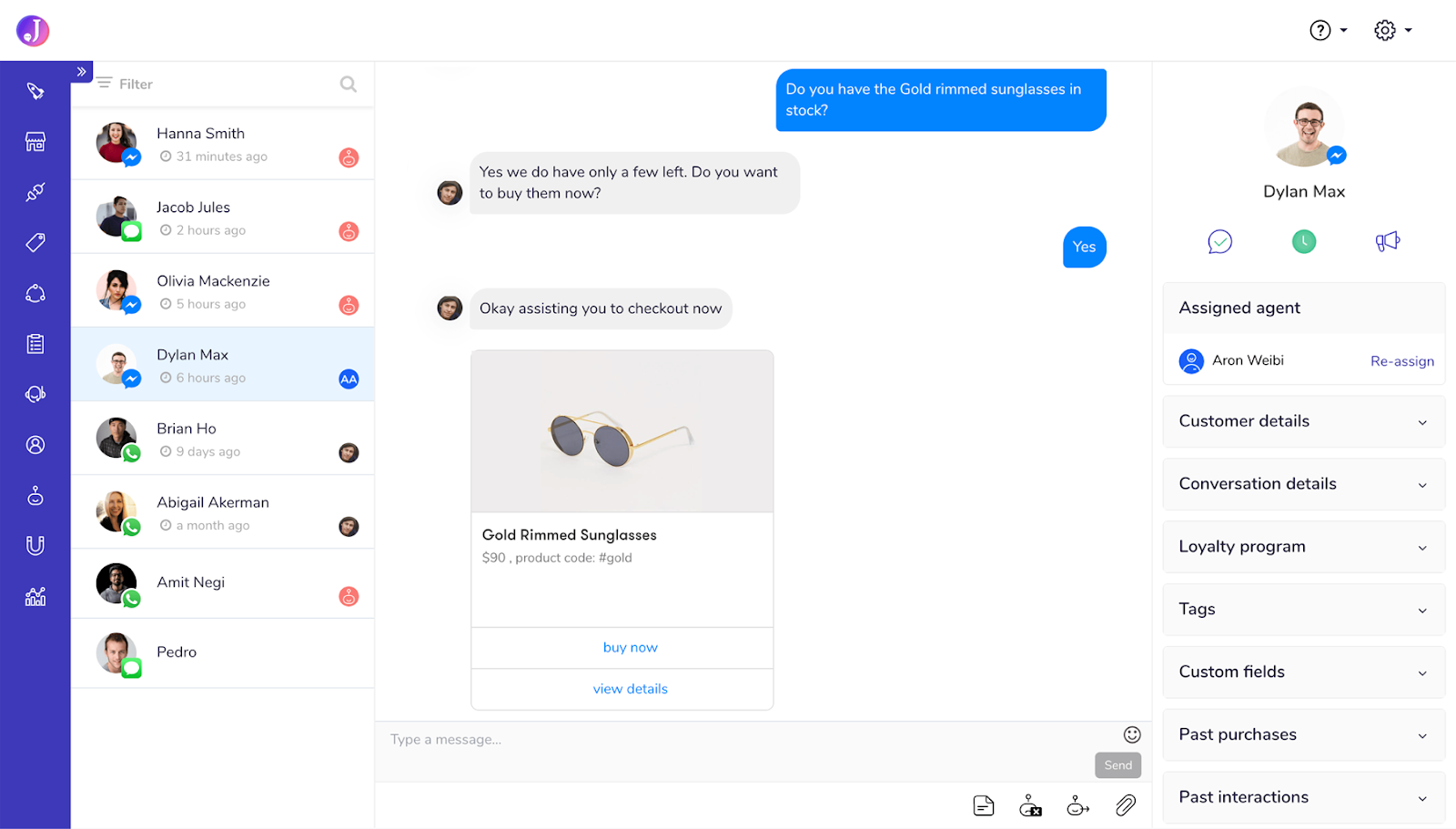Click the red bot badge on Jacob Jules' row

tap(349, 231)
